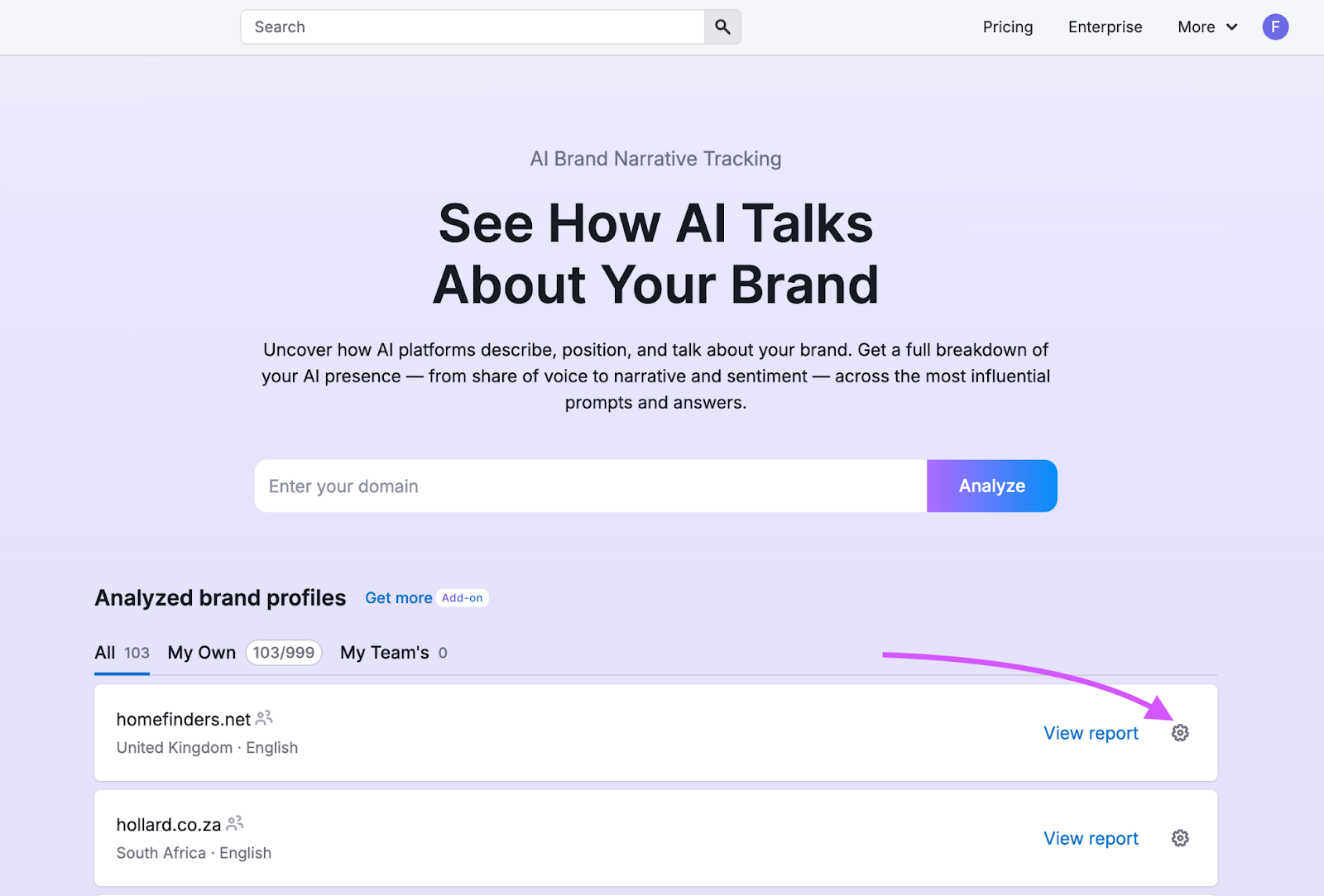Open settings gear for hollard.co.za profile
The image size is (1324, 896).
point(1179,837)
